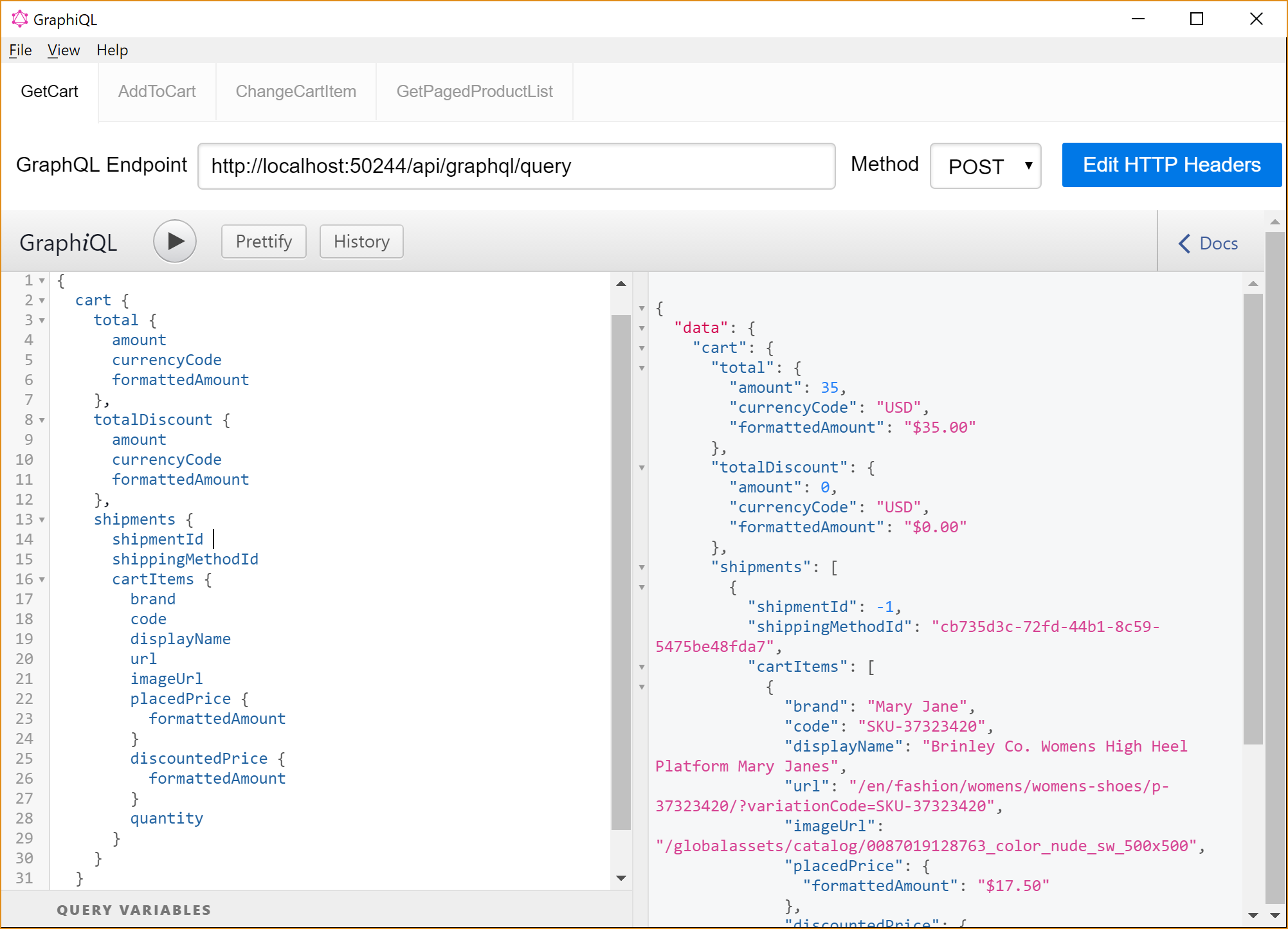The image size is (1288, 929).
Task: Click the query editor scrollbar thumb
Action: pos(621,572)
